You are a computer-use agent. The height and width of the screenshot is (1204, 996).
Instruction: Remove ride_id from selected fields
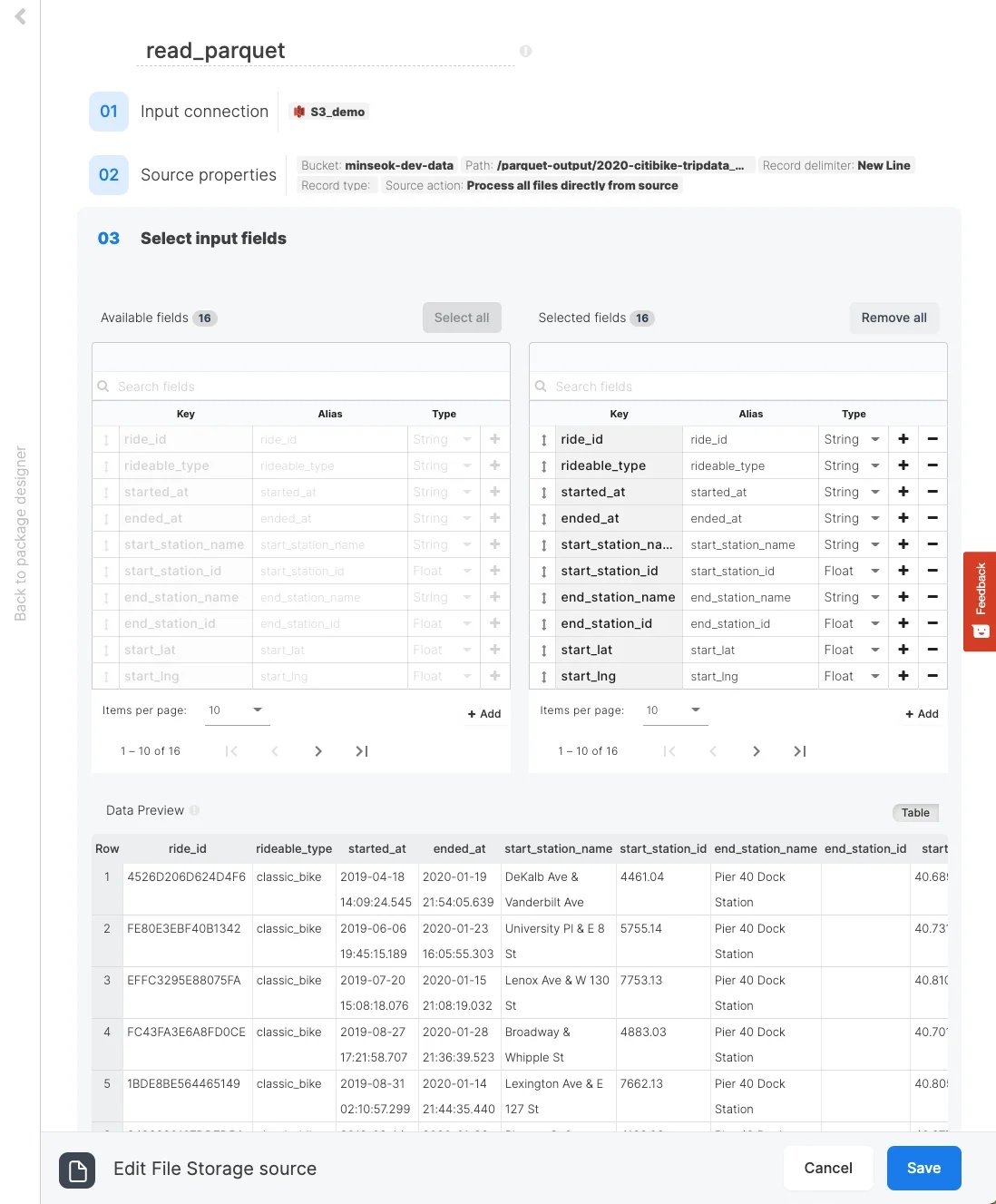(933, 439)
